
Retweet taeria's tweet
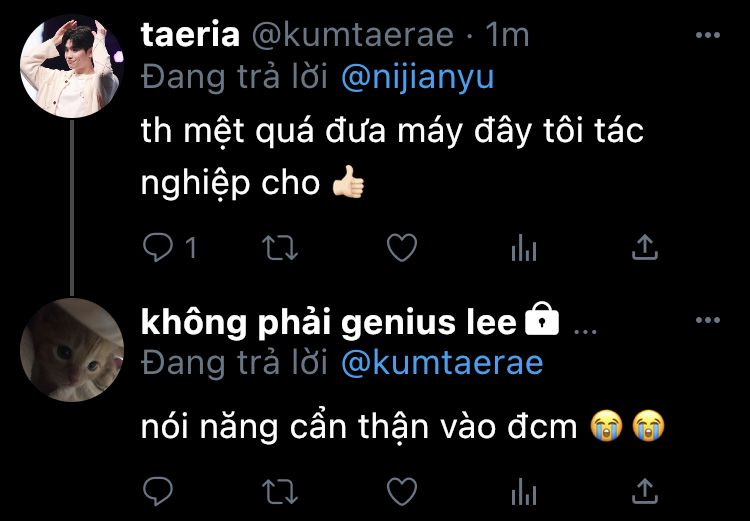coord(280,248)
